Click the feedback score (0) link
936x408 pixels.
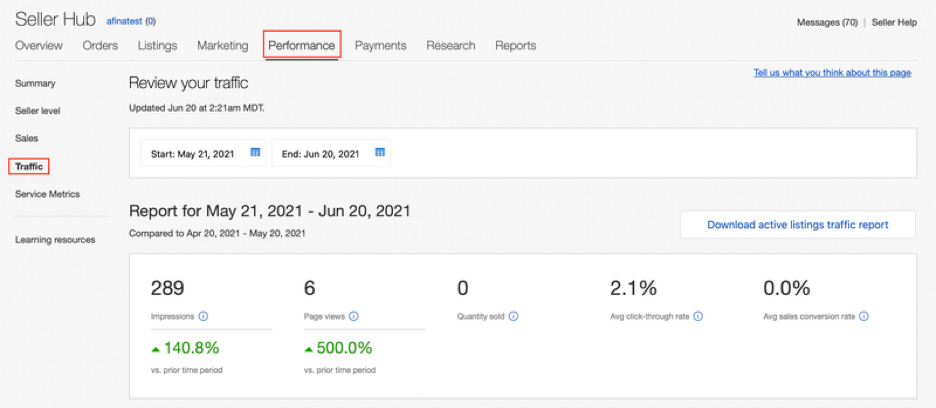150,21
